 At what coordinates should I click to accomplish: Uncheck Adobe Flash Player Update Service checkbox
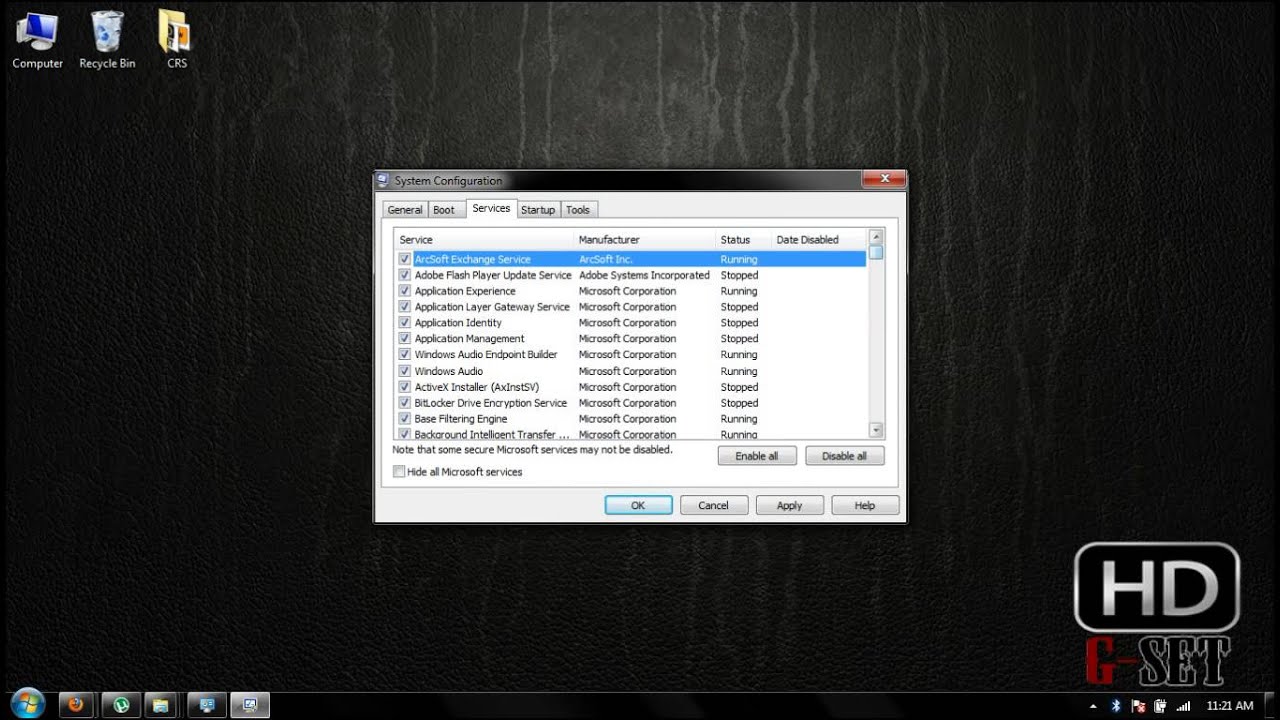(x=405, y=275)
